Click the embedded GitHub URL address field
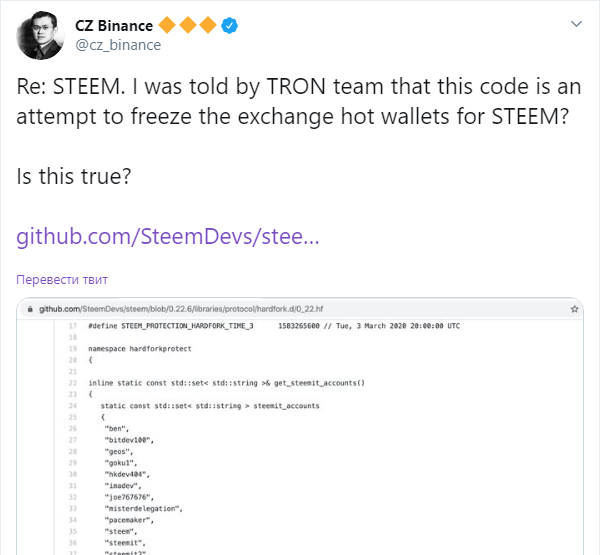The height and width of the screenshot is (555, 604). [200, 311]
